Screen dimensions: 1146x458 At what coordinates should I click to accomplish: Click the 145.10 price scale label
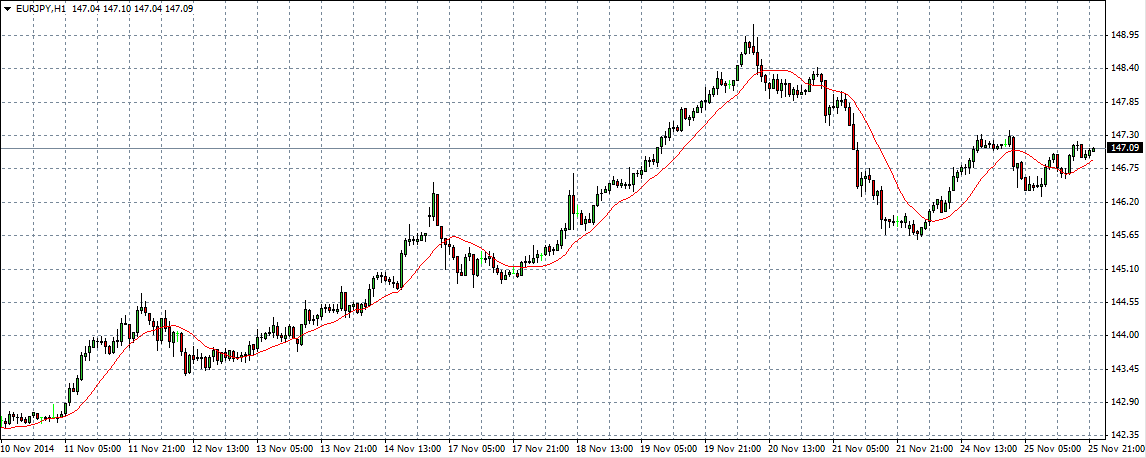(x=1125, y=268)
